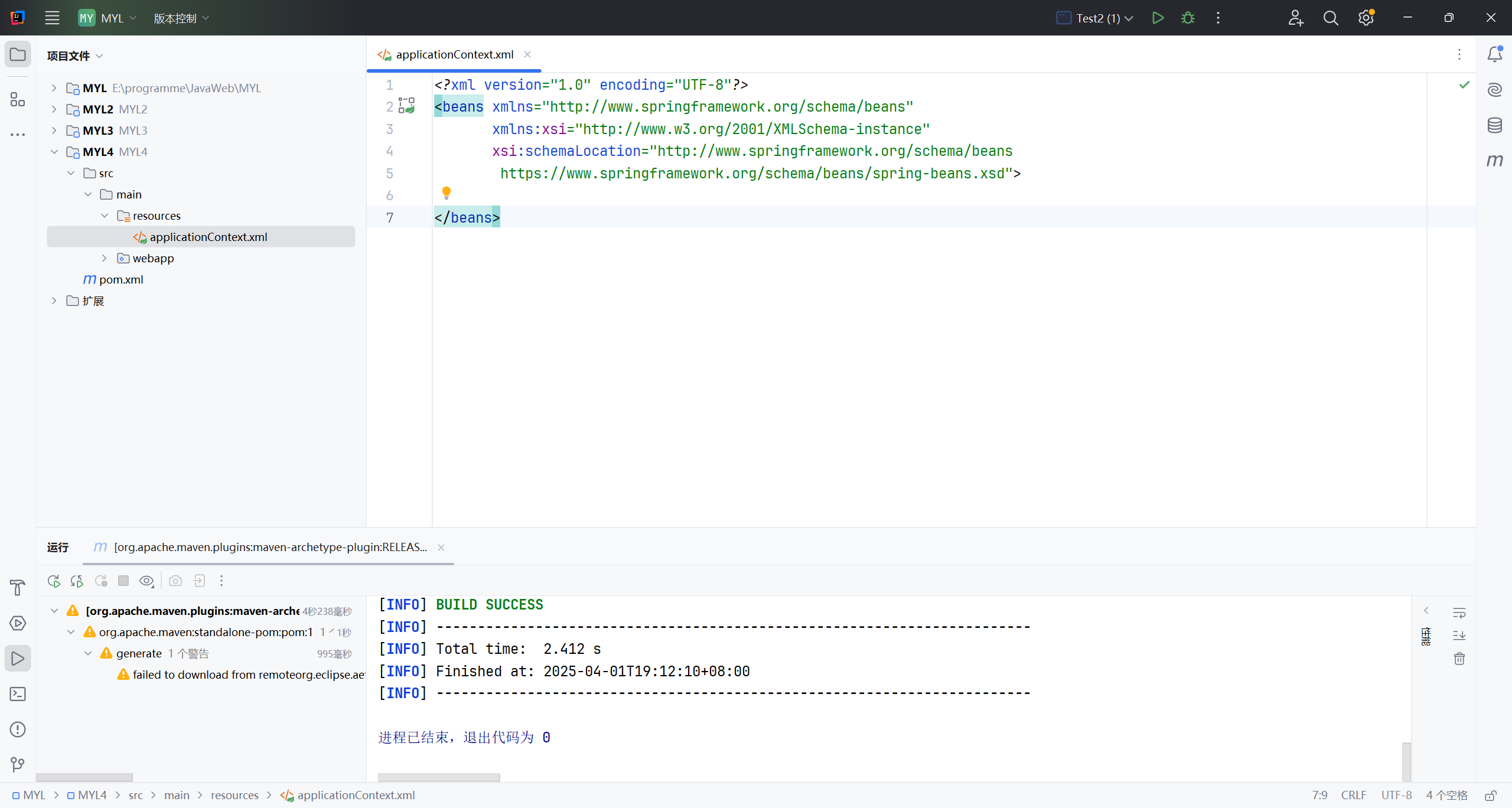The height and width of the screenshot is (808, 1512).
Task: Open the Maven tool window
Action: tap(1494, 161)
